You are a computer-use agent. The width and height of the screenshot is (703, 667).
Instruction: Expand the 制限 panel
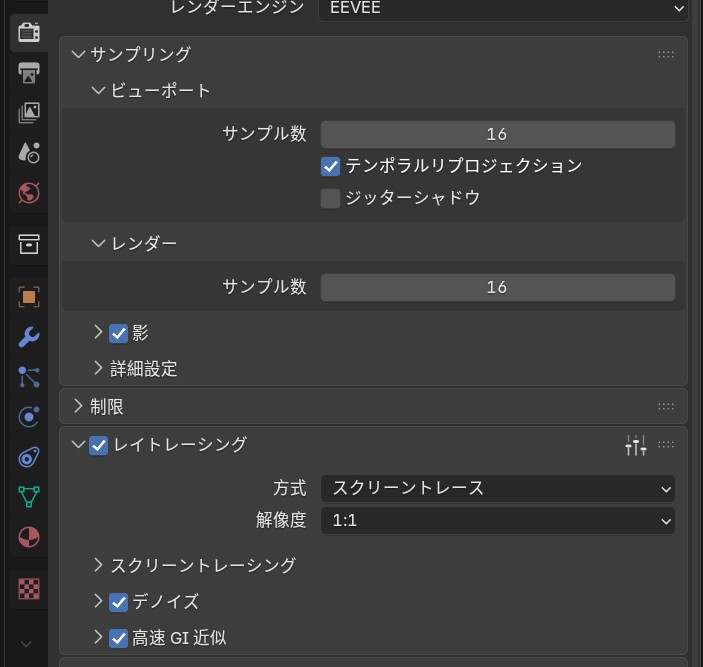pos(106,407)
